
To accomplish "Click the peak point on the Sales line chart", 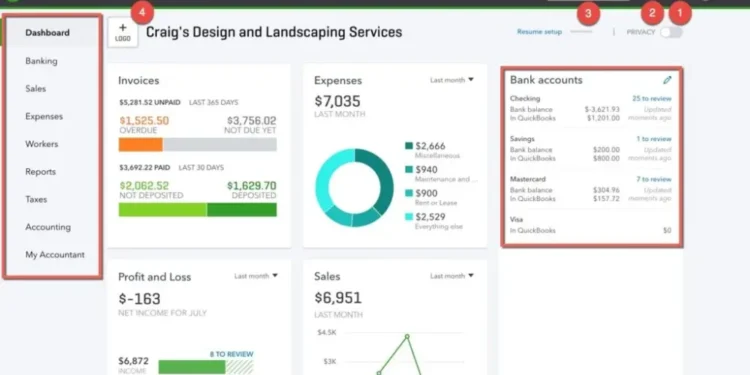I will click(407, 336).
